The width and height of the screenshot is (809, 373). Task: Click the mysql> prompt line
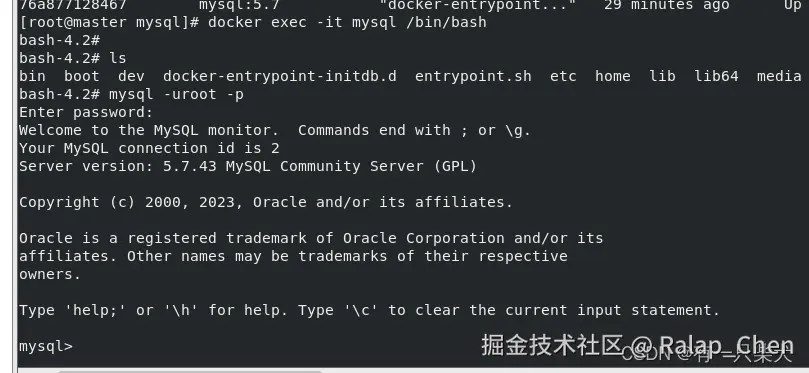point(46,347)
